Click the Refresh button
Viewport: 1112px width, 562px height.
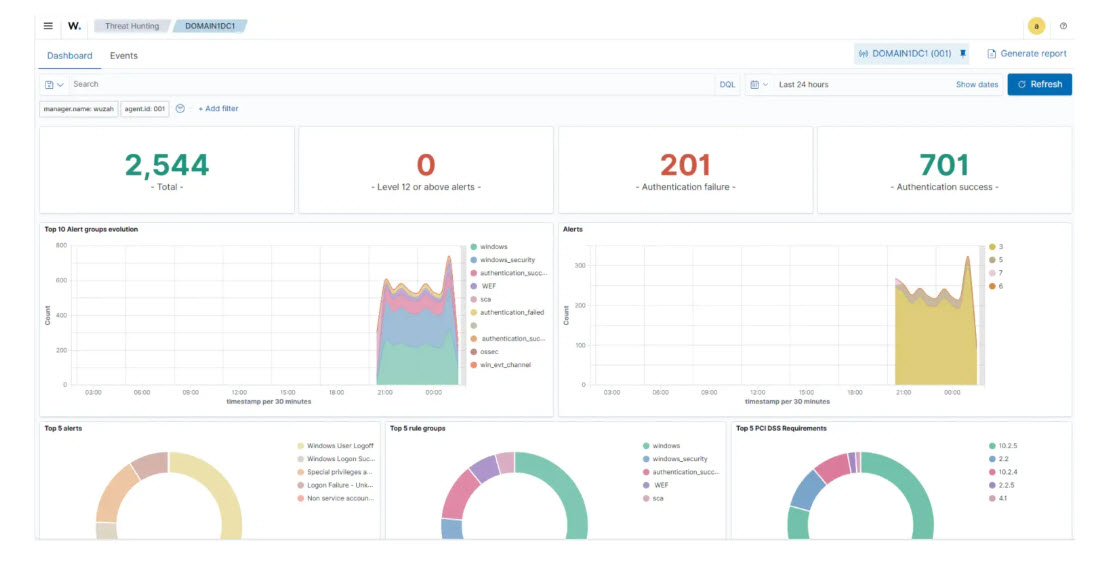point(1039,85)
